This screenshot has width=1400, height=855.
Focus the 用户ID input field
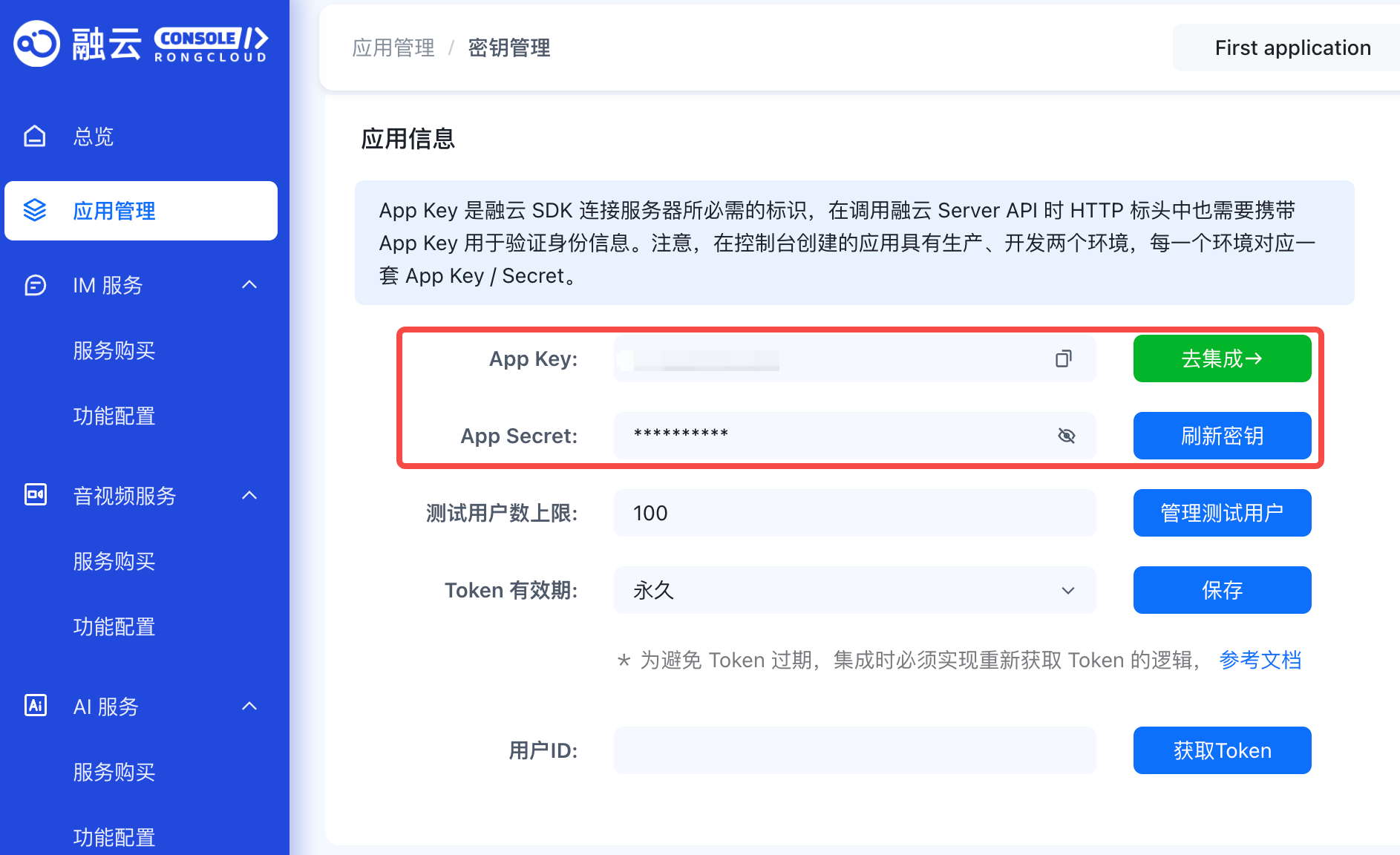854,750
